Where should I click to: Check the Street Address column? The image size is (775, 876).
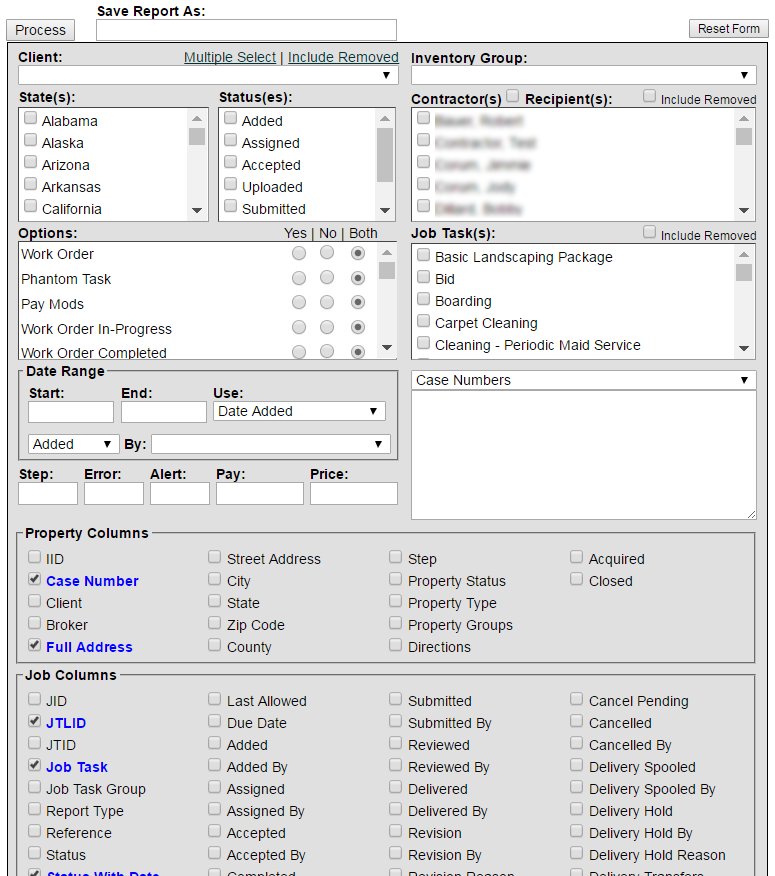215,556
